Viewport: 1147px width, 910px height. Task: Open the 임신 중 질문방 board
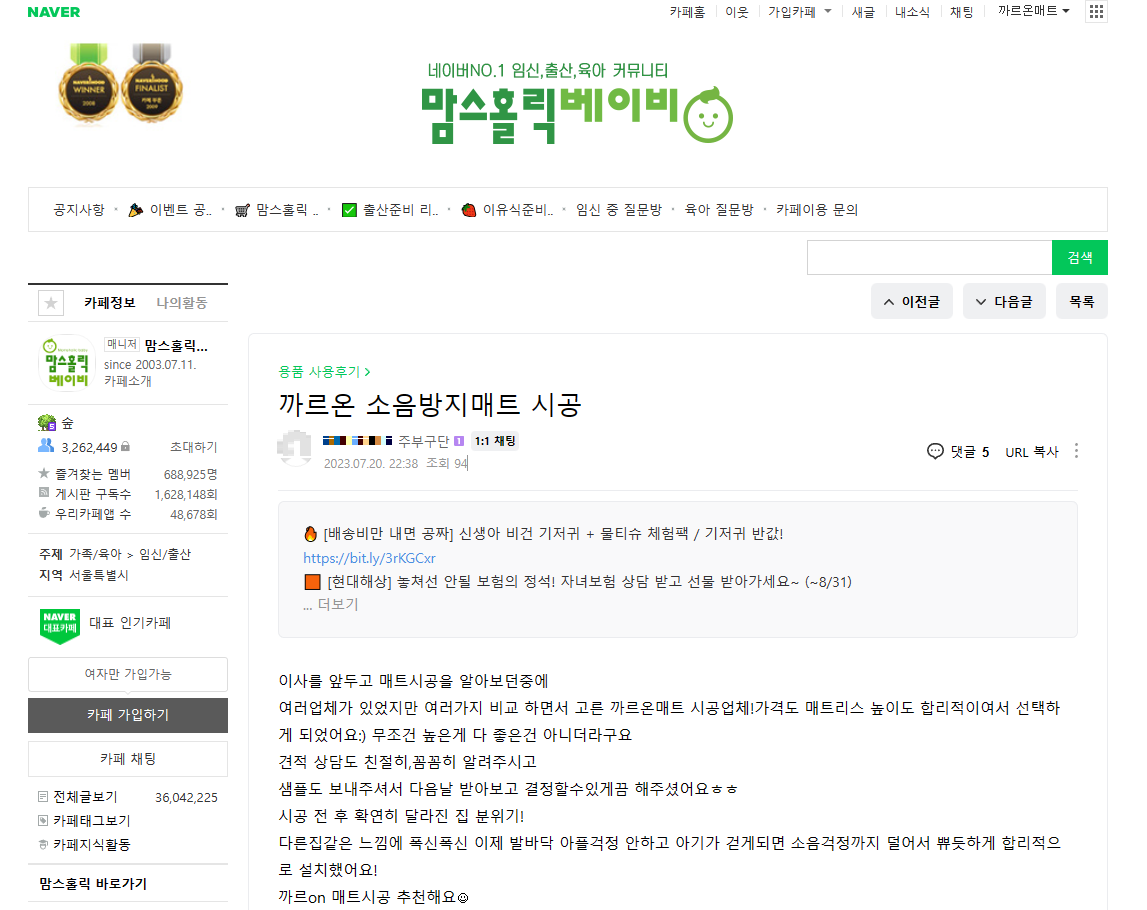(x=619, y=210)
